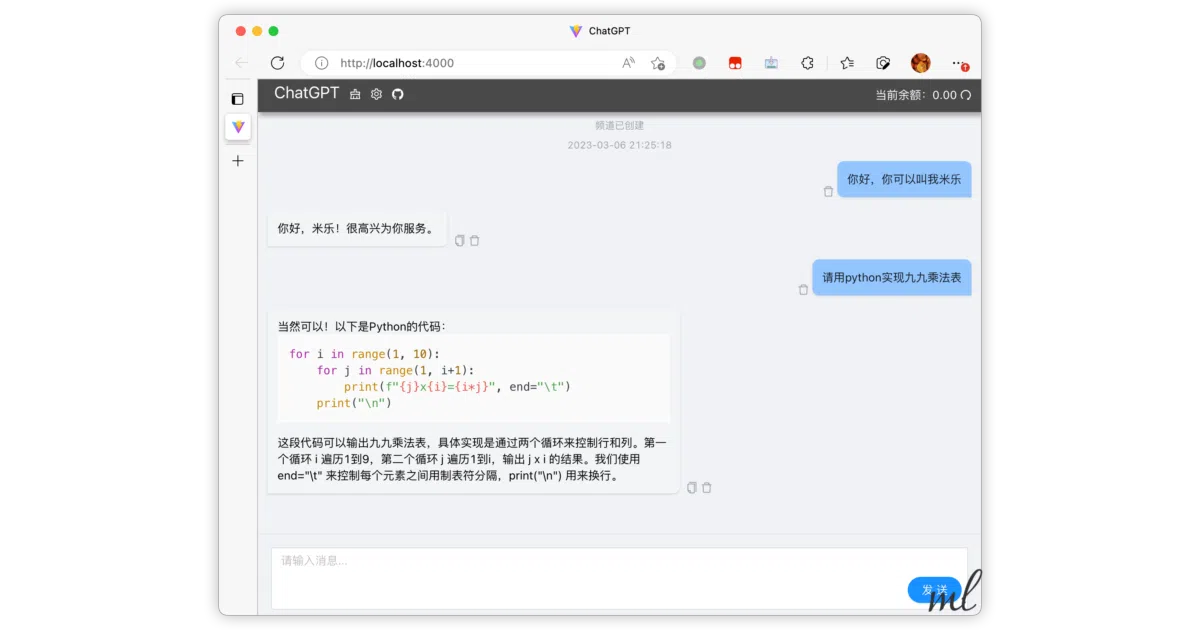
Task: Delete the Python multiplication table answer
Action: tap(707, 487)
